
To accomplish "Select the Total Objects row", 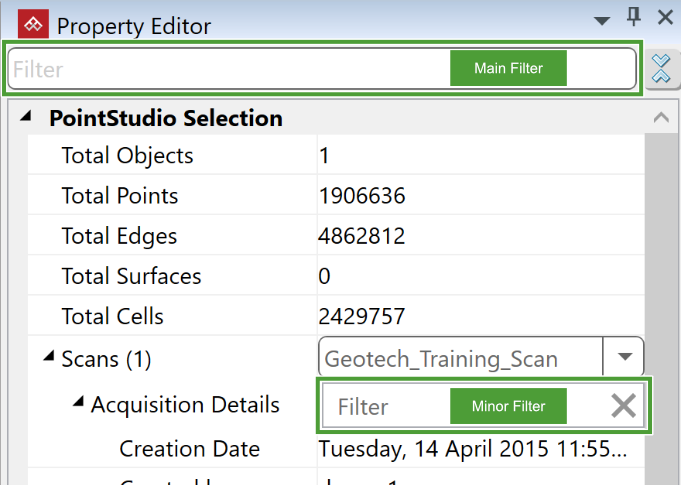I will (127, 156).
